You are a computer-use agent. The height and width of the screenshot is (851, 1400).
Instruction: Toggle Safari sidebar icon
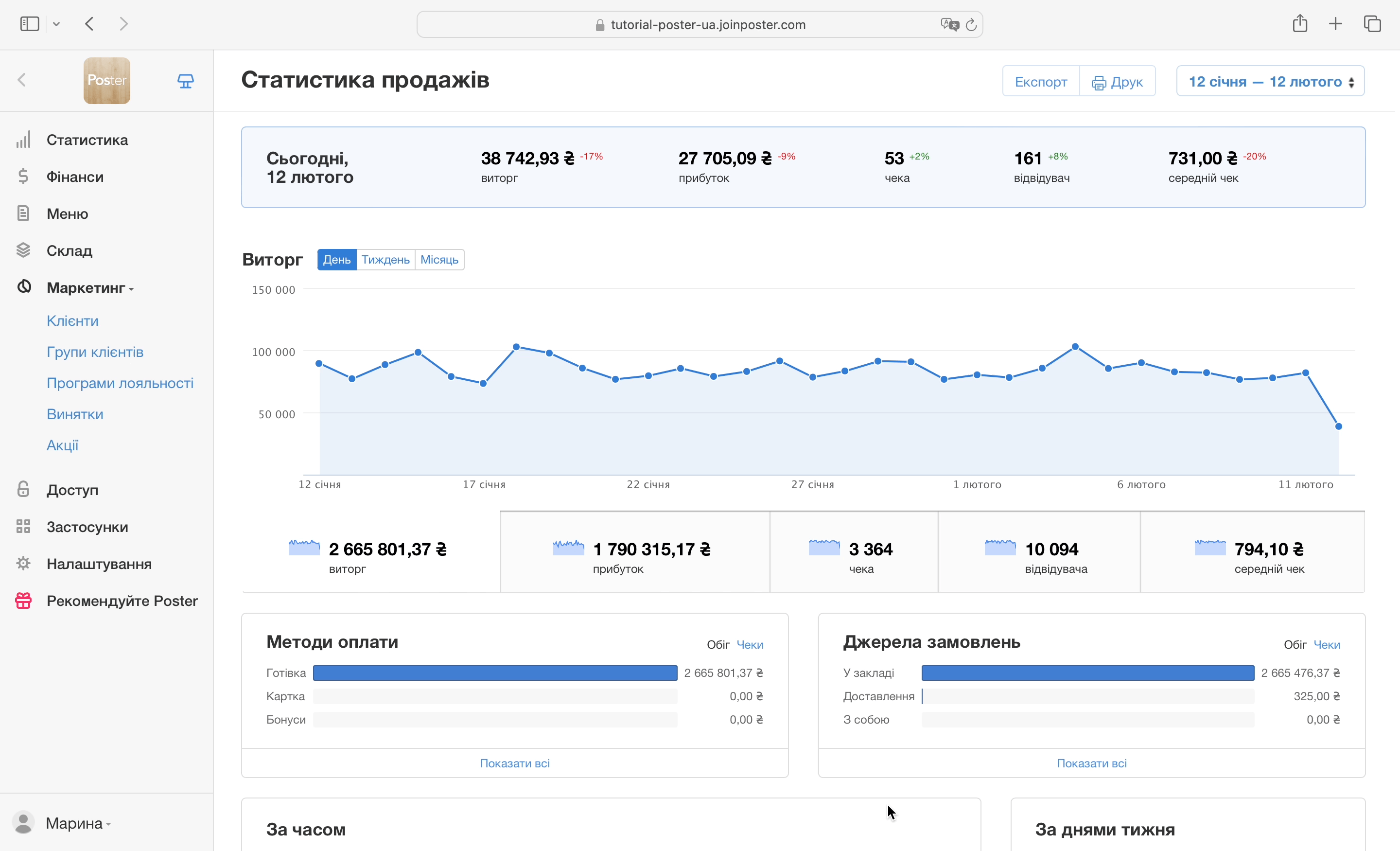[x=30, y=24]
